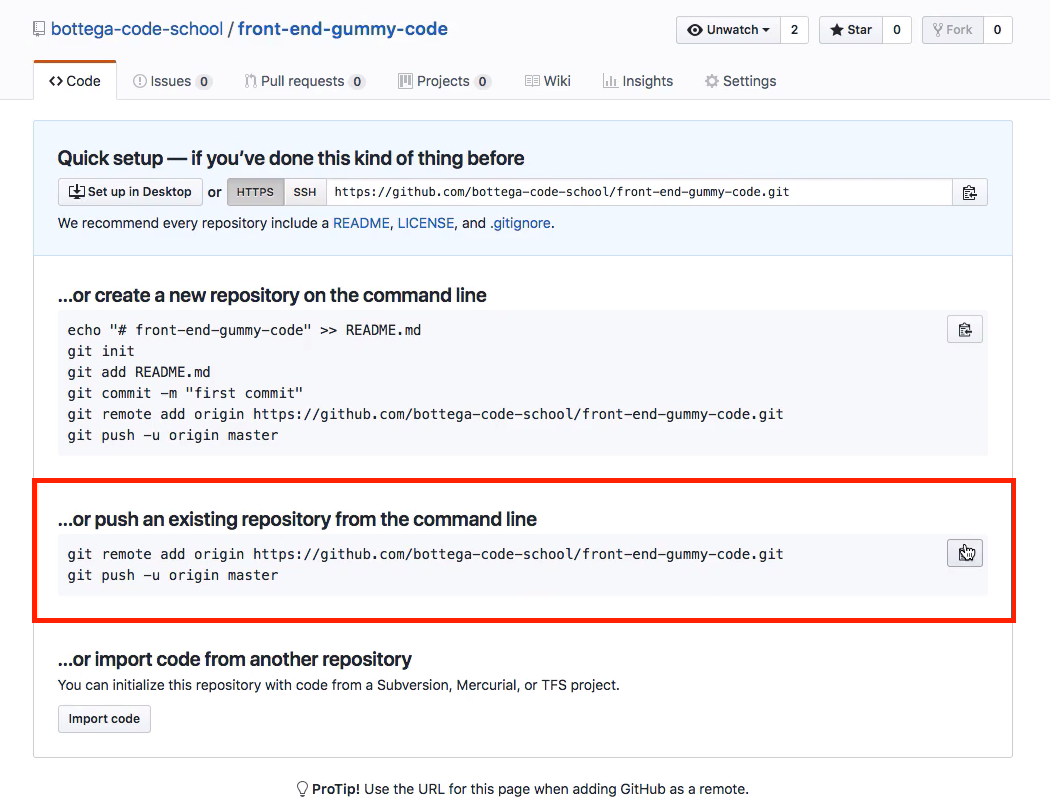
Task: Open the bottega-code-school organization link
Action: [x=137, y=29]
